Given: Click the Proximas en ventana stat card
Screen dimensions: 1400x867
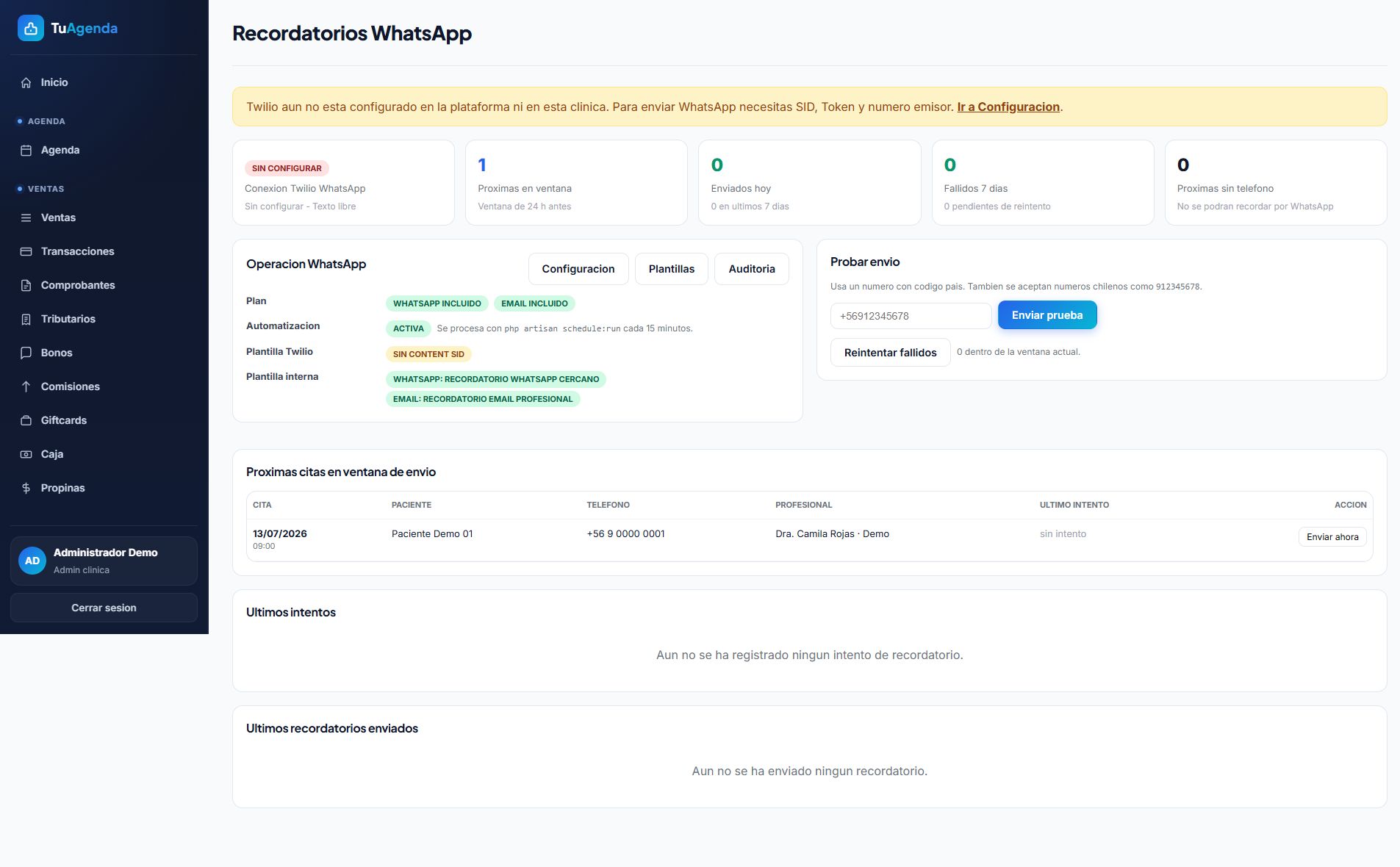Looking at the screenshot, I should tap(576, 183).
